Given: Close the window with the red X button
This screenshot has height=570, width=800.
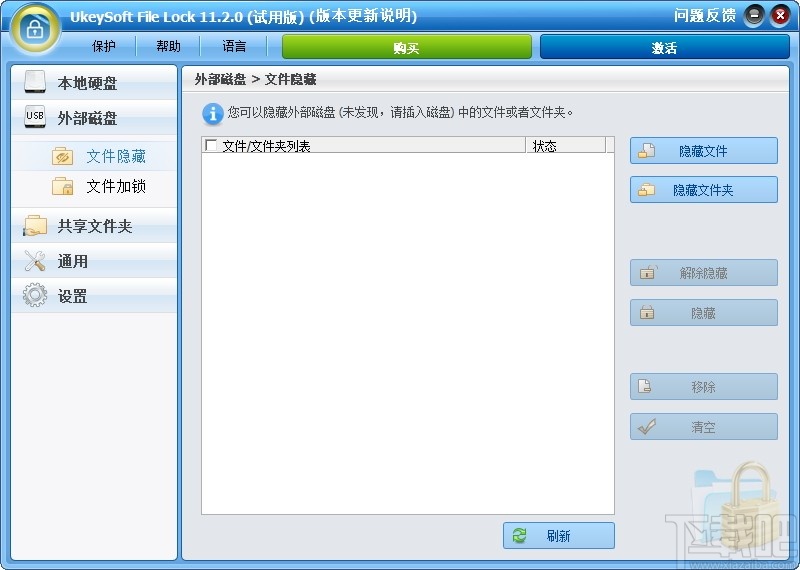Looking at the screenshot, I should point(780,16).
